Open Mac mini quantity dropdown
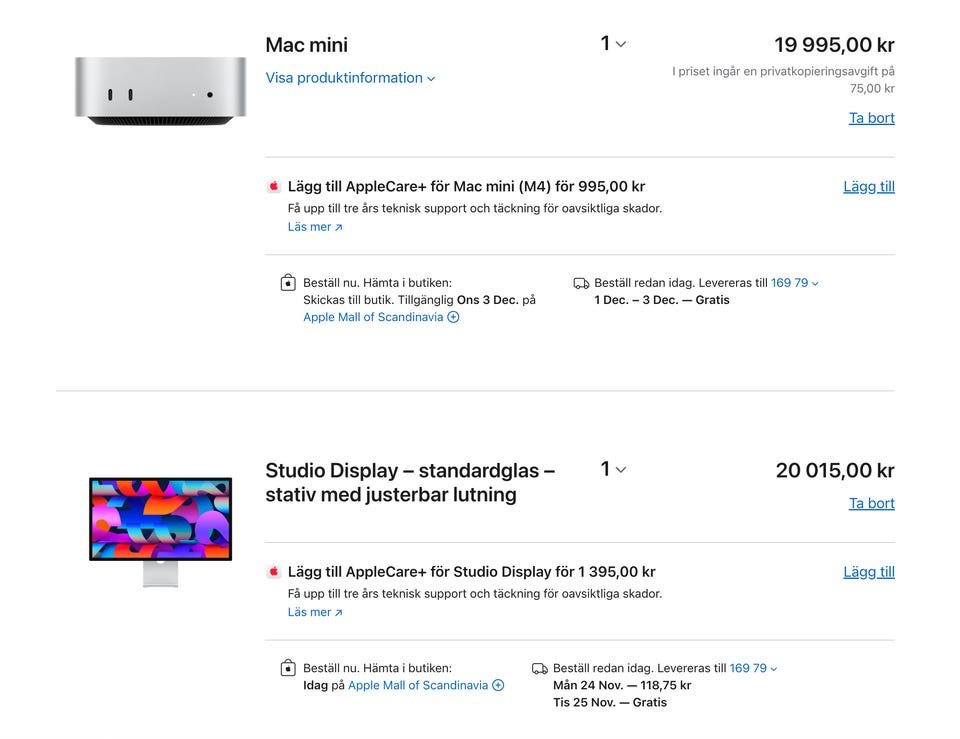The width and height of the screenshot is (960, 739). (613, 44)
